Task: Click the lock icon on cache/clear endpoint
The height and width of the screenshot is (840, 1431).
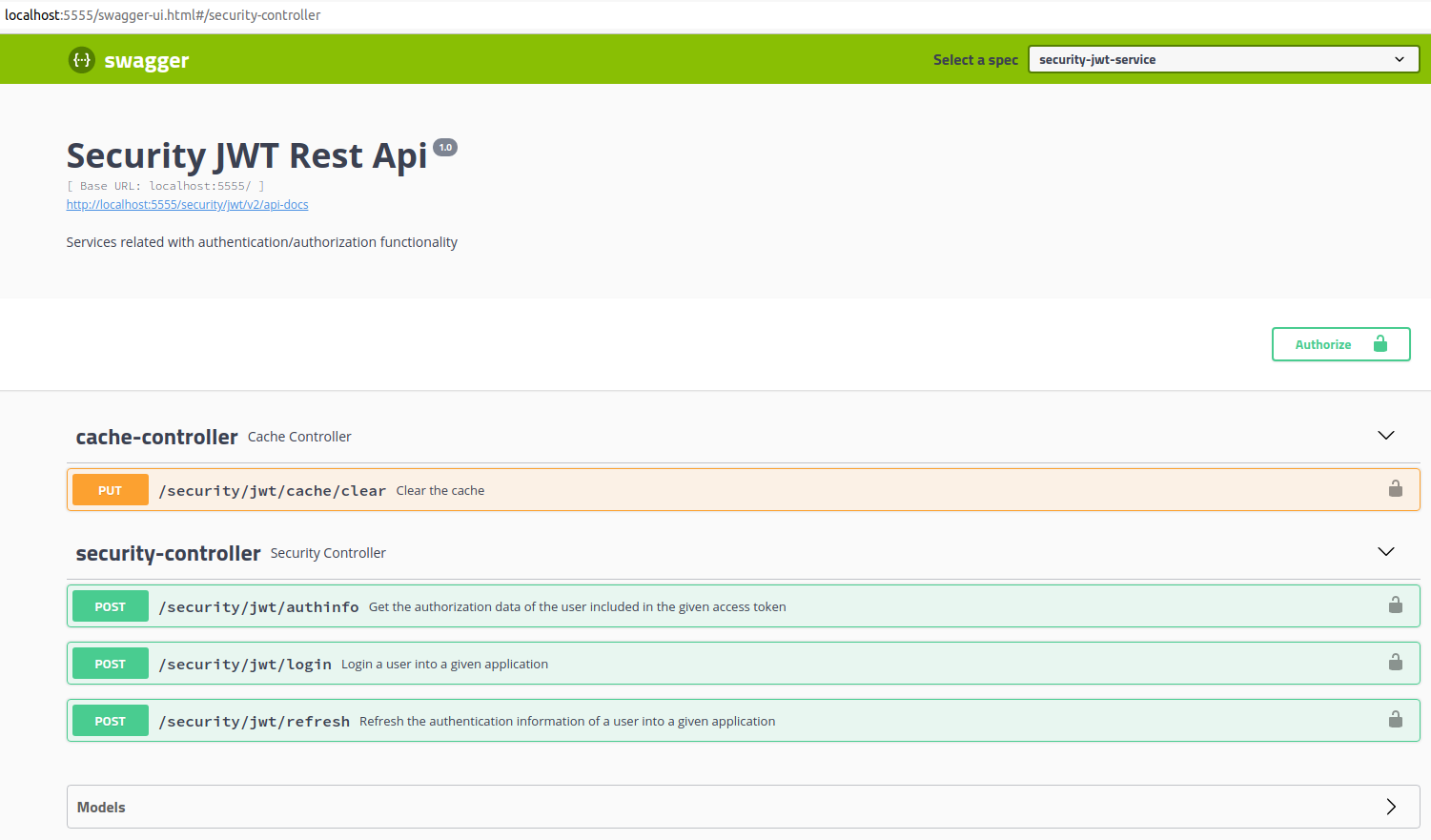Action: point(1395,489)
